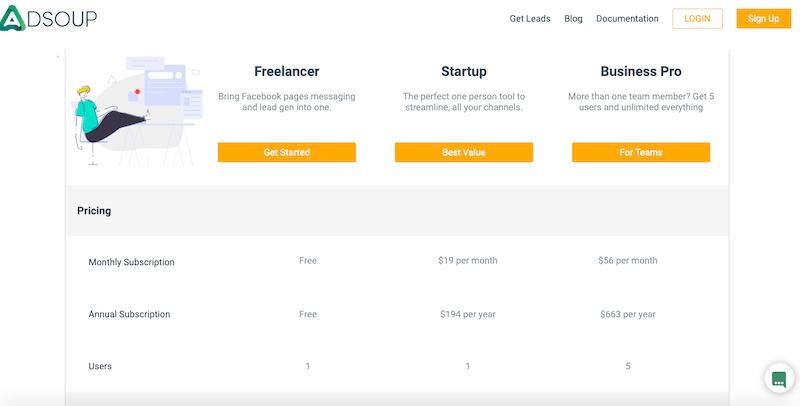Click the Pricing section header
Viewport: 800px width, 406px height.
[x=94, y=211]
